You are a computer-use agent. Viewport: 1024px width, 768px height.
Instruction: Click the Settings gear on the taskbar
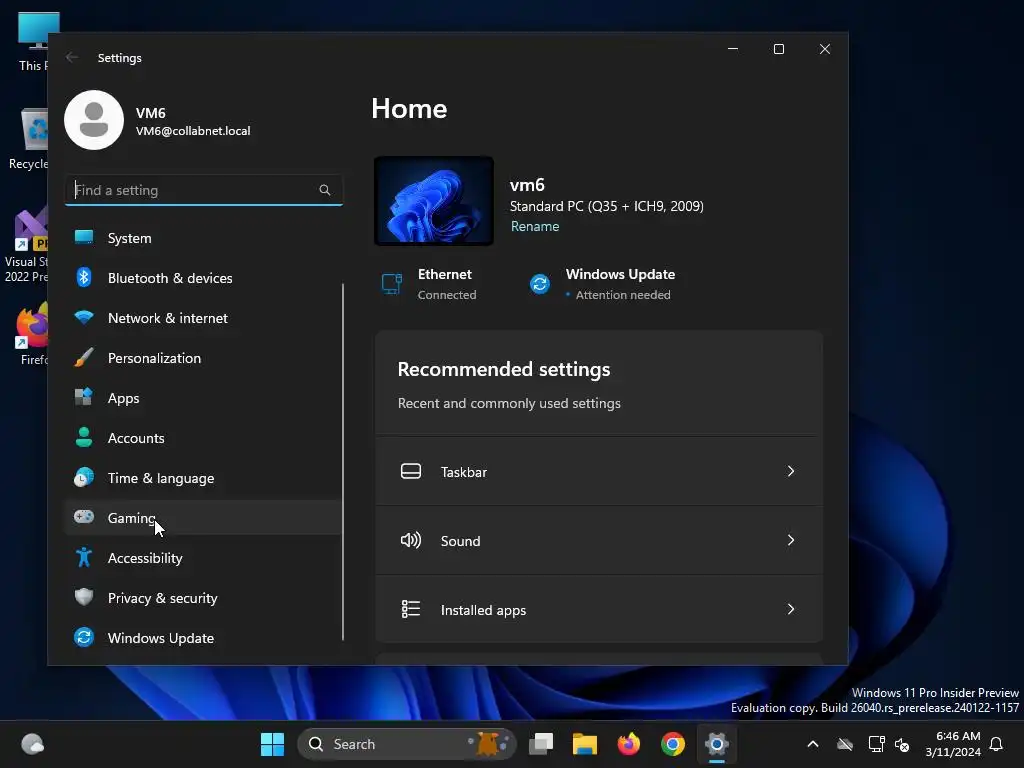point(716,744)
